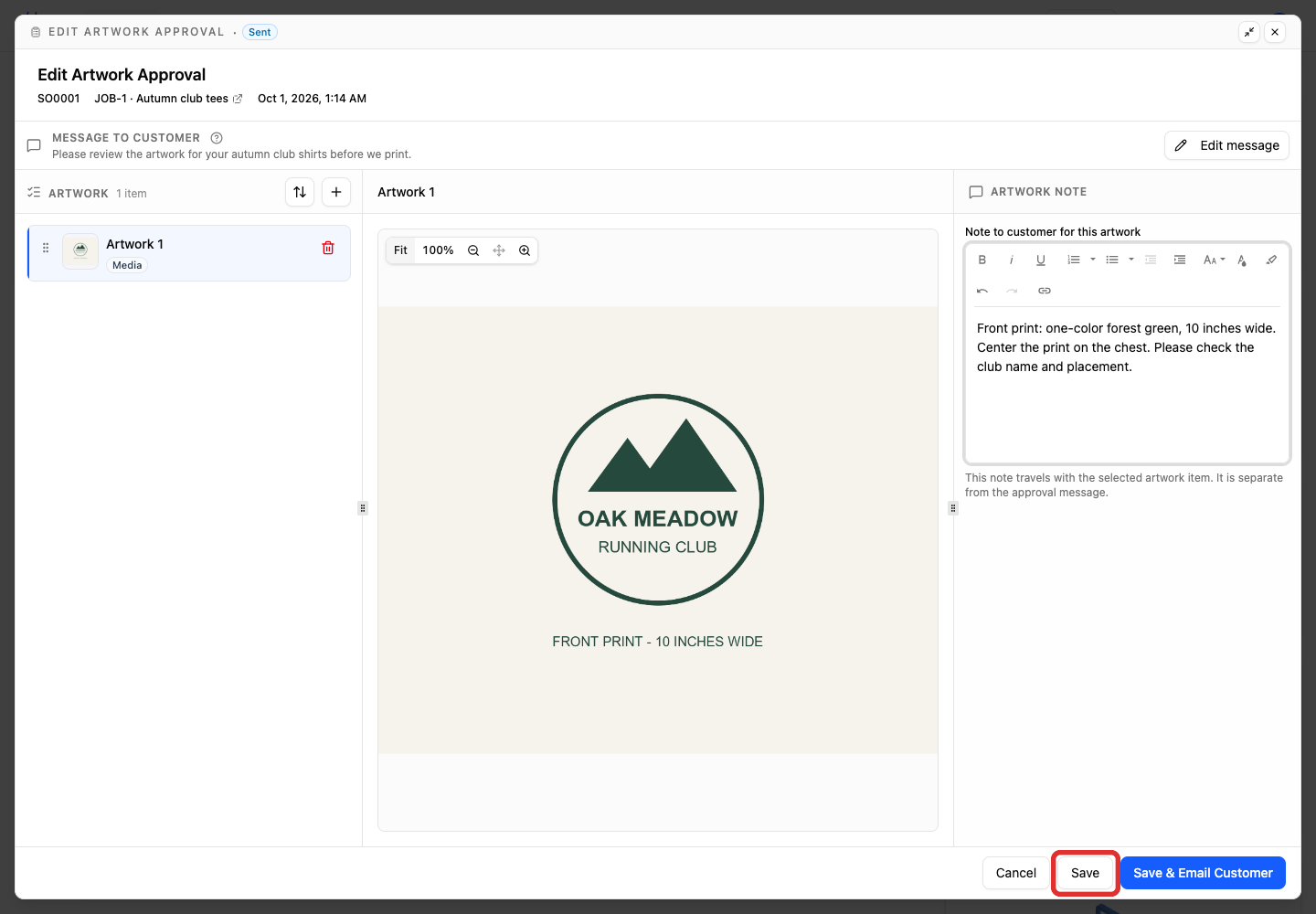Image resolution: width=1316 pixels, height=914 pixels.
Task: Open the bullet list style dropdown arrow
Action: point(1131,260)
